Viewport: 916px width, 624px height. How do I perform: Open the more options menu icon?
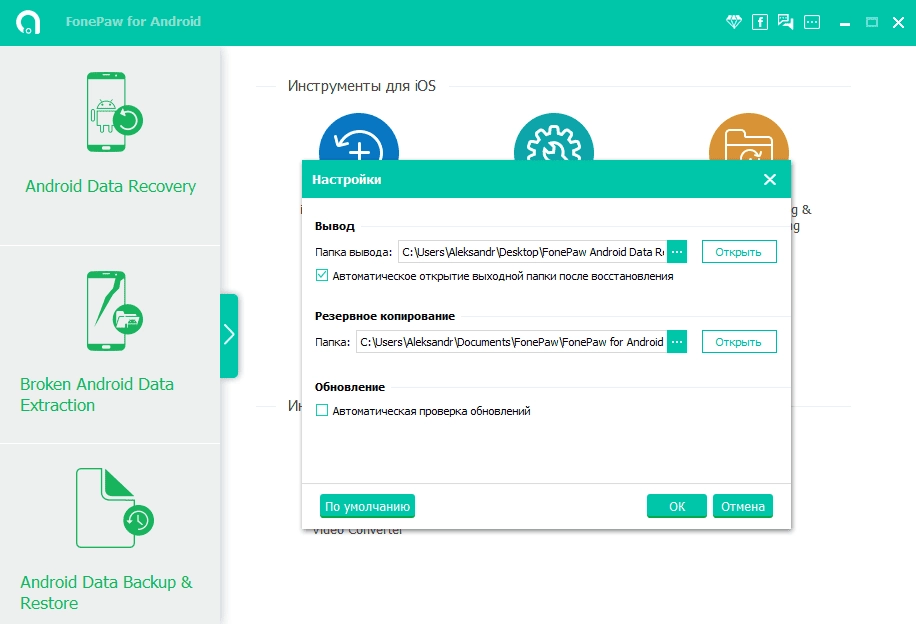tap(812, 22)
